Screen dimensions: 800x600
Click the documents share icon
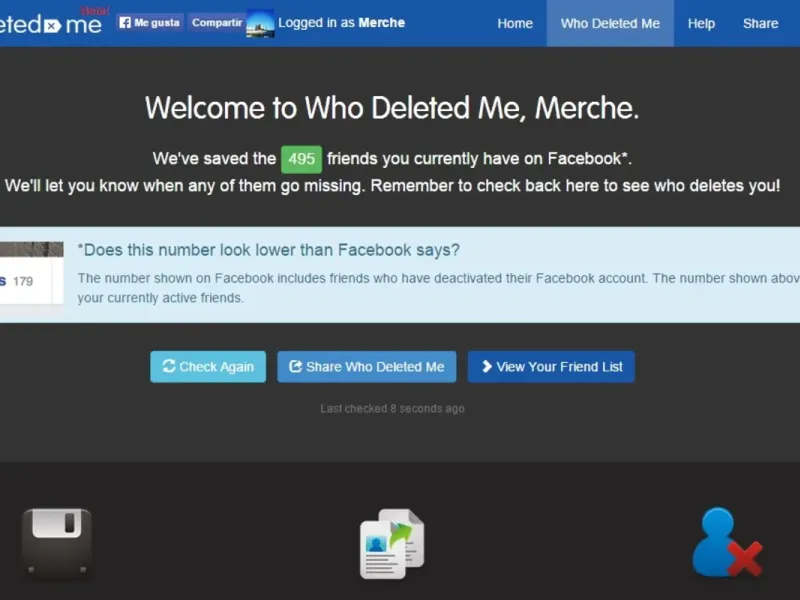tap(392, 544)
